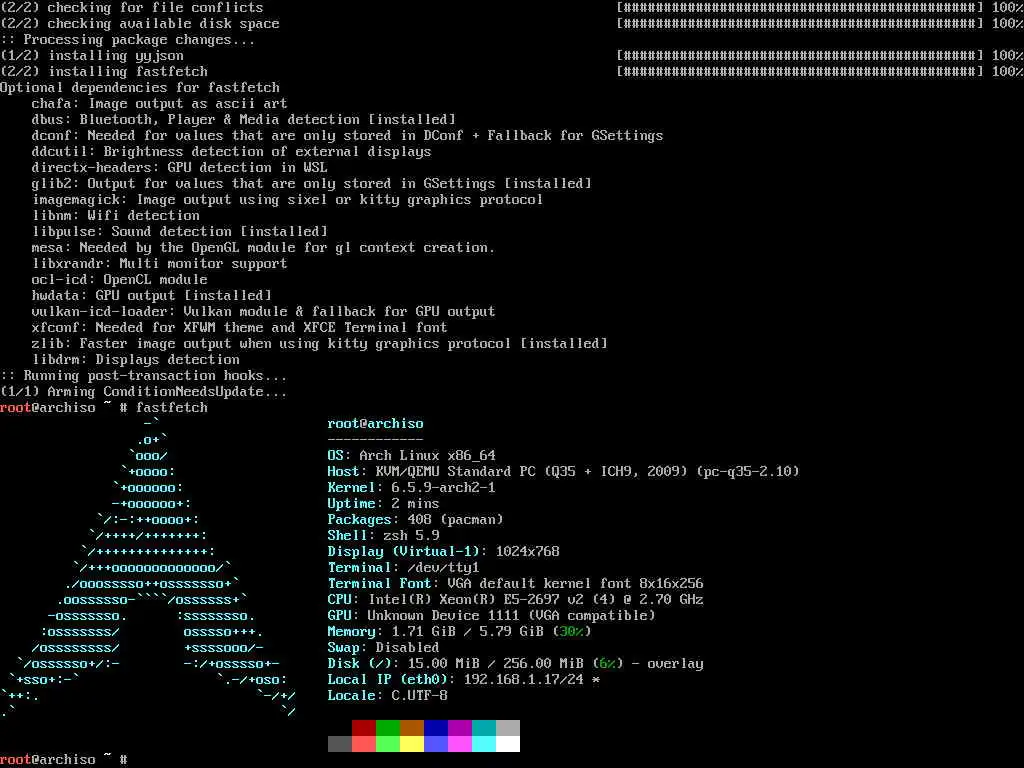Click the 'vulkan-icd-loader: Vulkan module' line
Screen dimensions: 1024x768
263,312
